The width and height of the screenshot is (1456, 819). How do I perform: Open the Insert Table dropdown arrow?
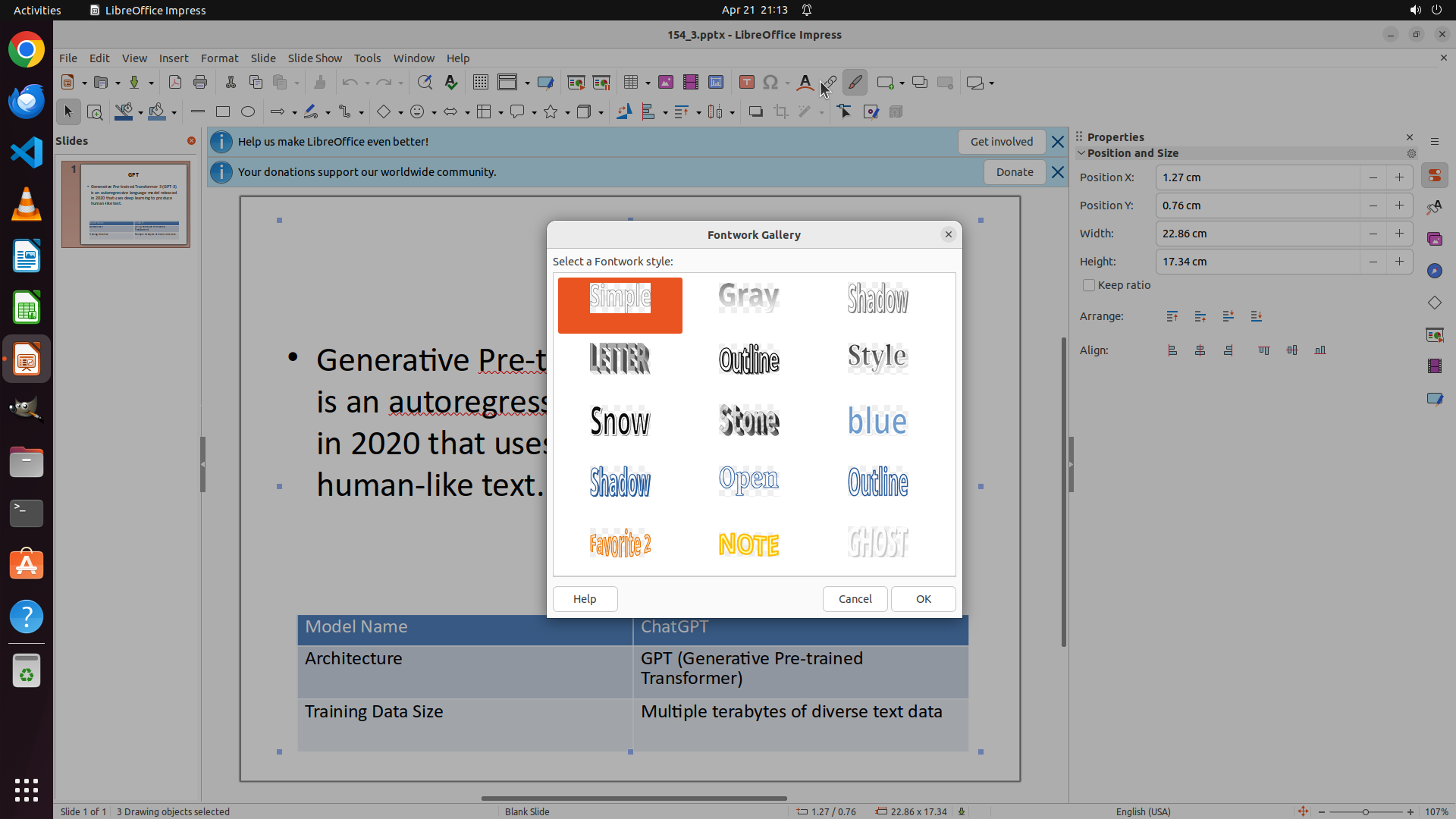tap(648, 83)
